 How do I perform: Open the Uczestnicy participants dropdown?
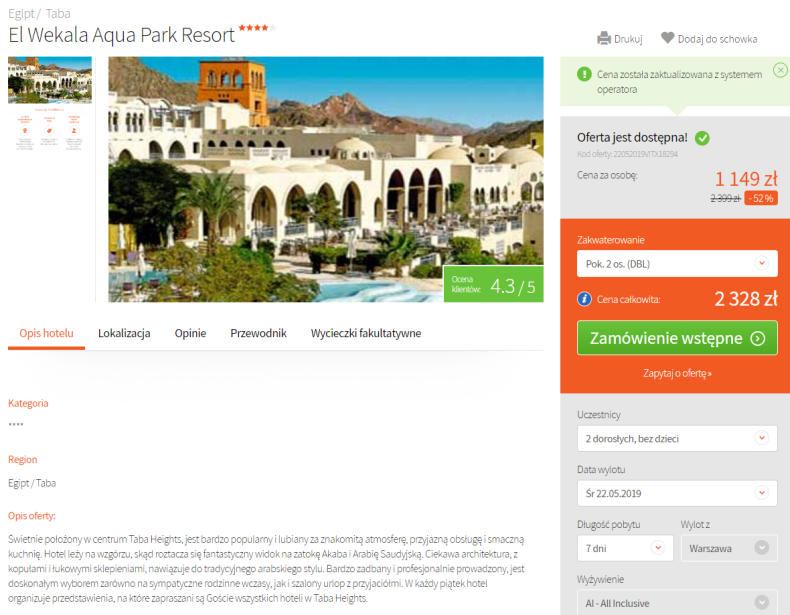(677, 439)
